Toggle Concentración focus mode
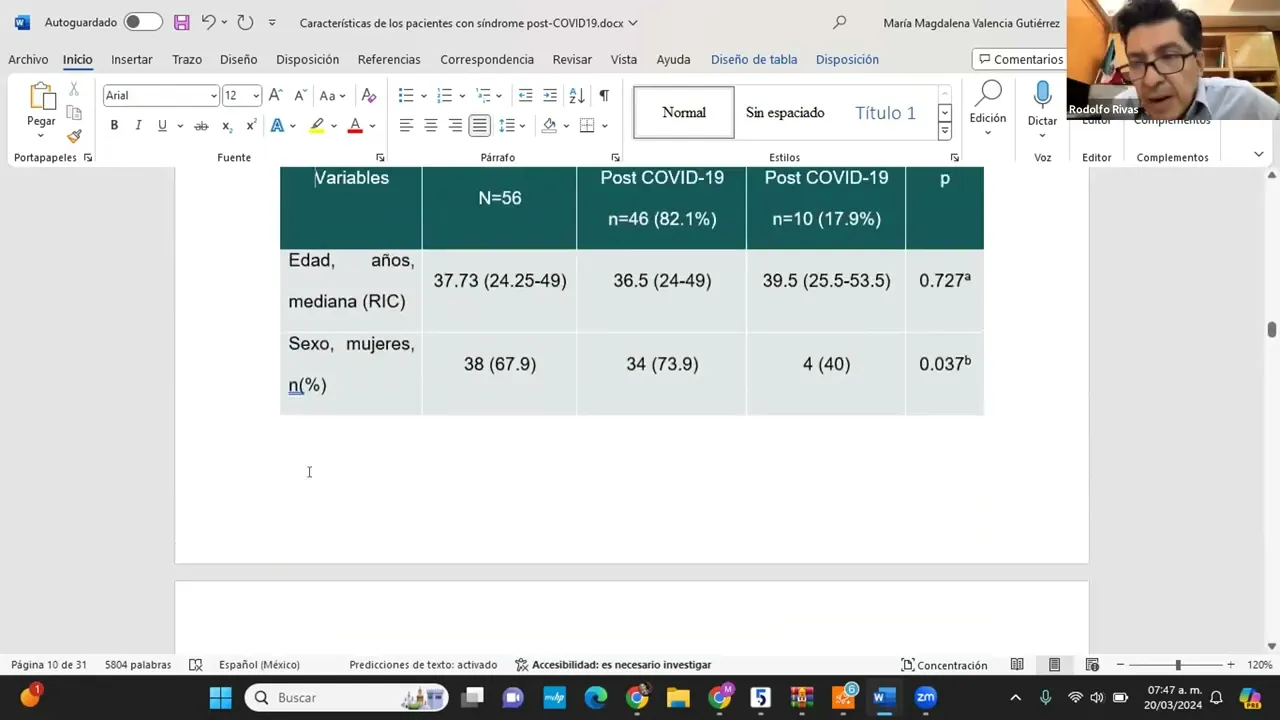Viewport: 1280px width, 720px height. pyautogui.click(x=944, y=665)
